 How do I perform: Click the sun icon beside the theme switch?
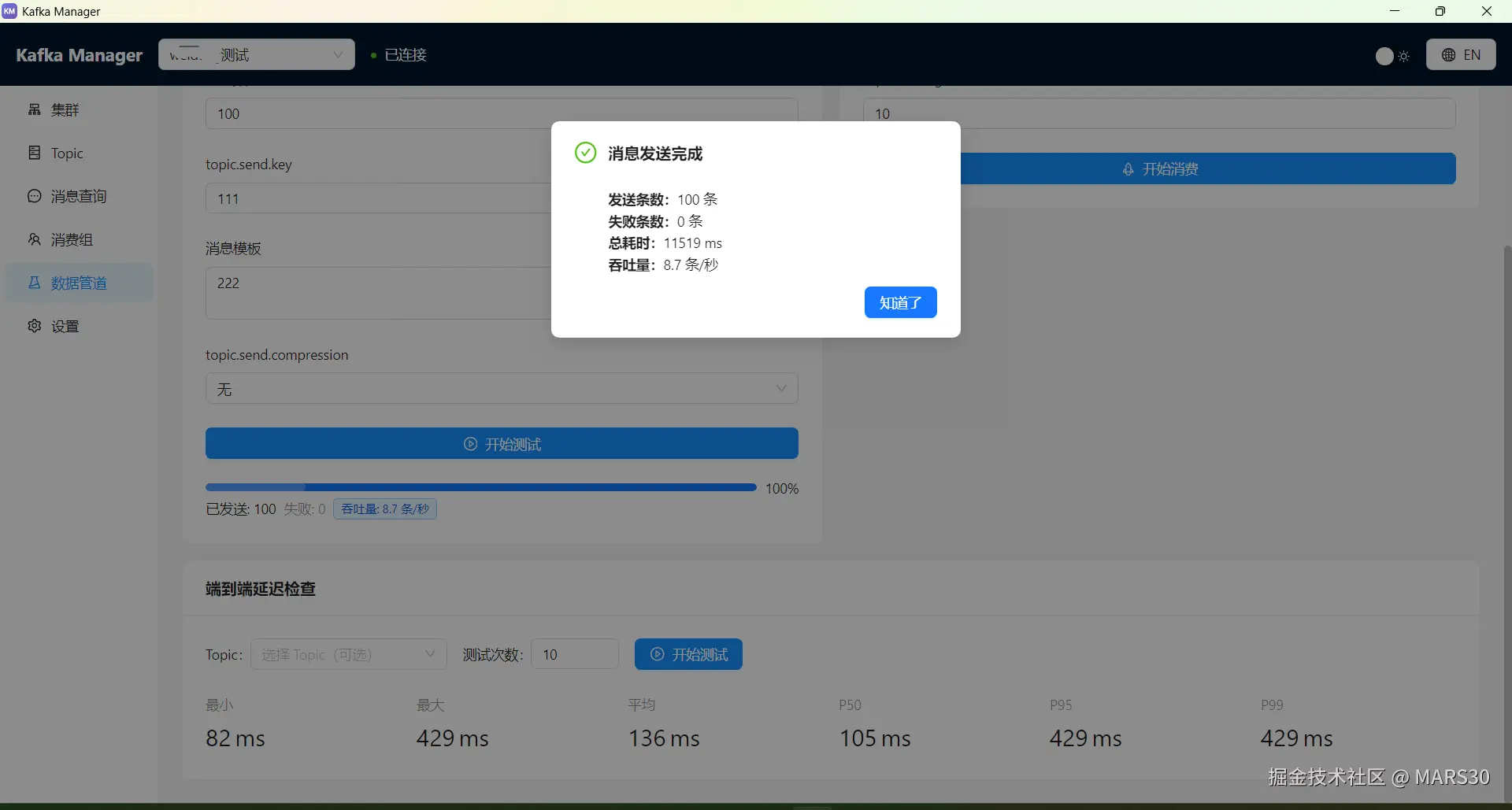(x=1404, y=56)
